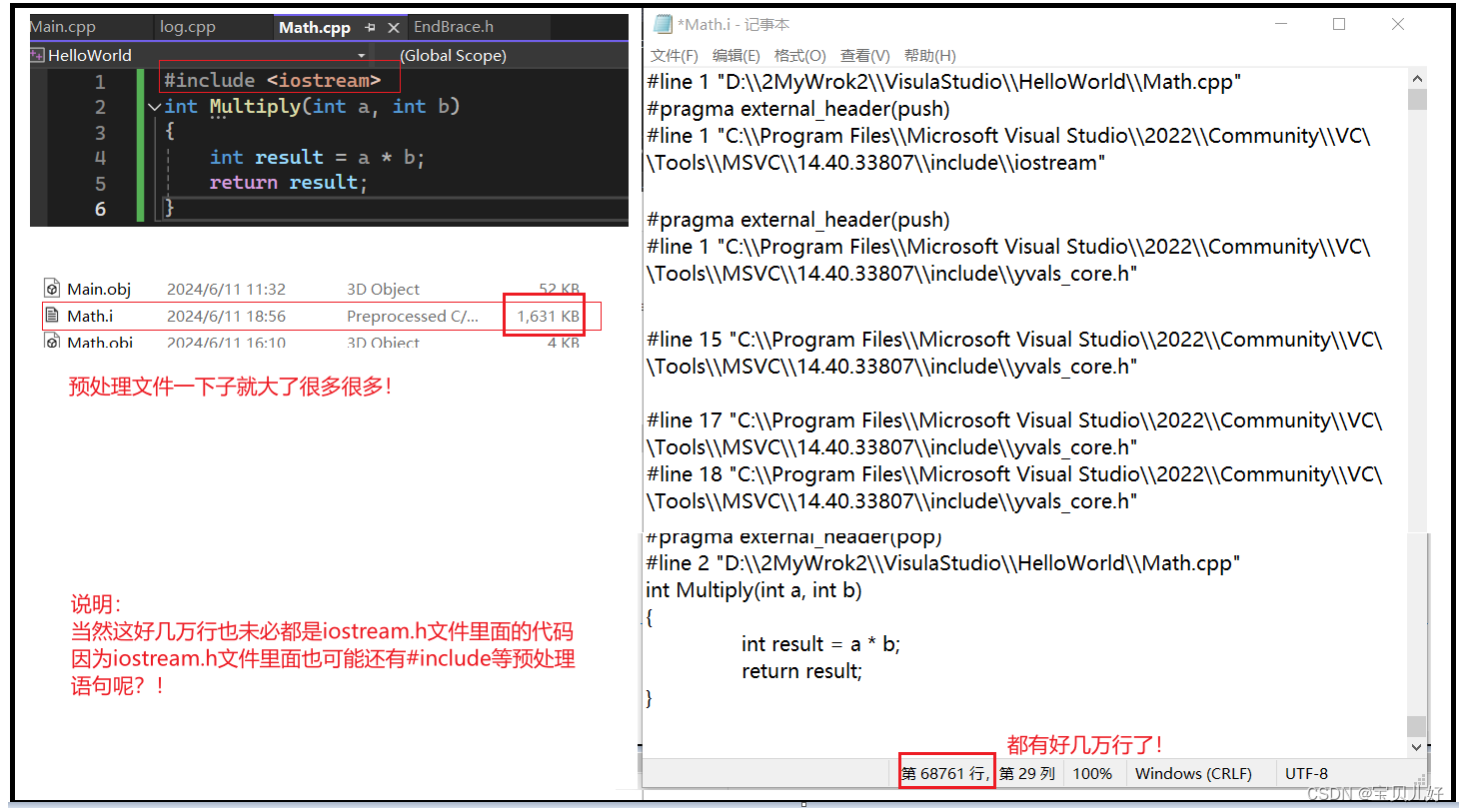Open the 帮助(H) menu in Notepad

(x=930, y=56)
